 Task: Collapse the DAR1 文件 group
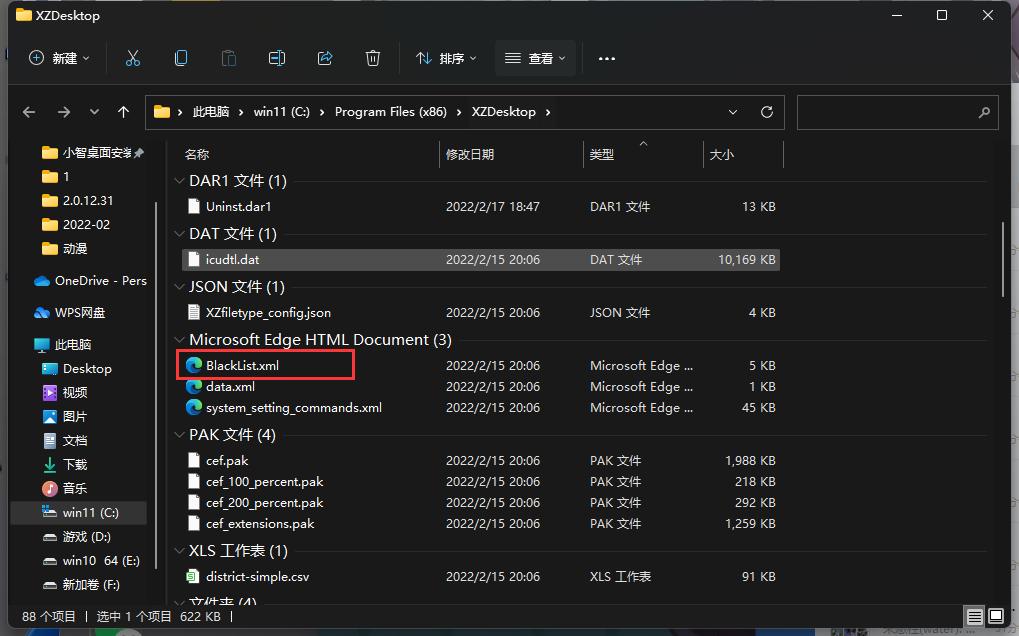[179, 181]
